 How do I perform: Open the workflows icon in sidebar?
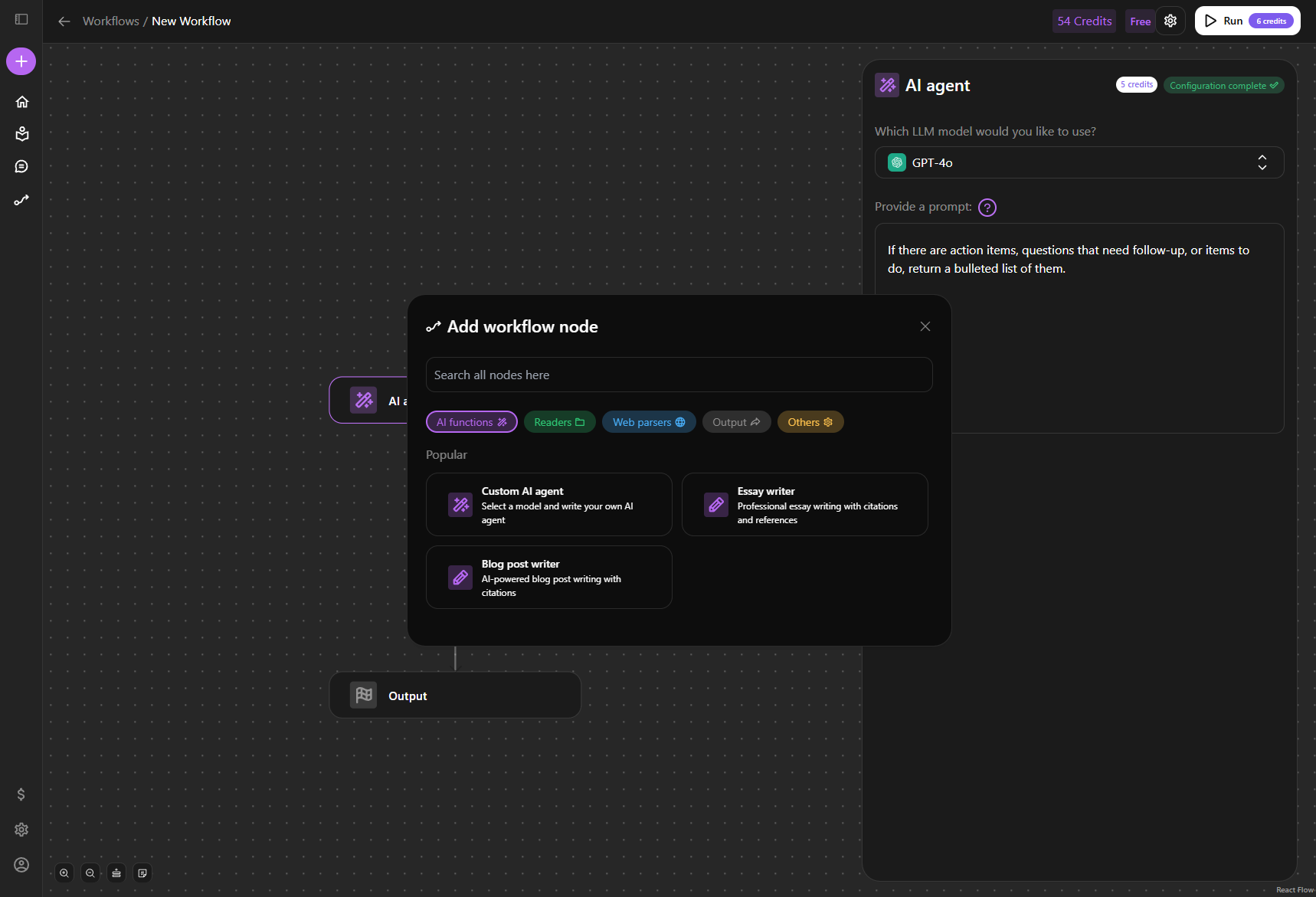tap(21, 201)
